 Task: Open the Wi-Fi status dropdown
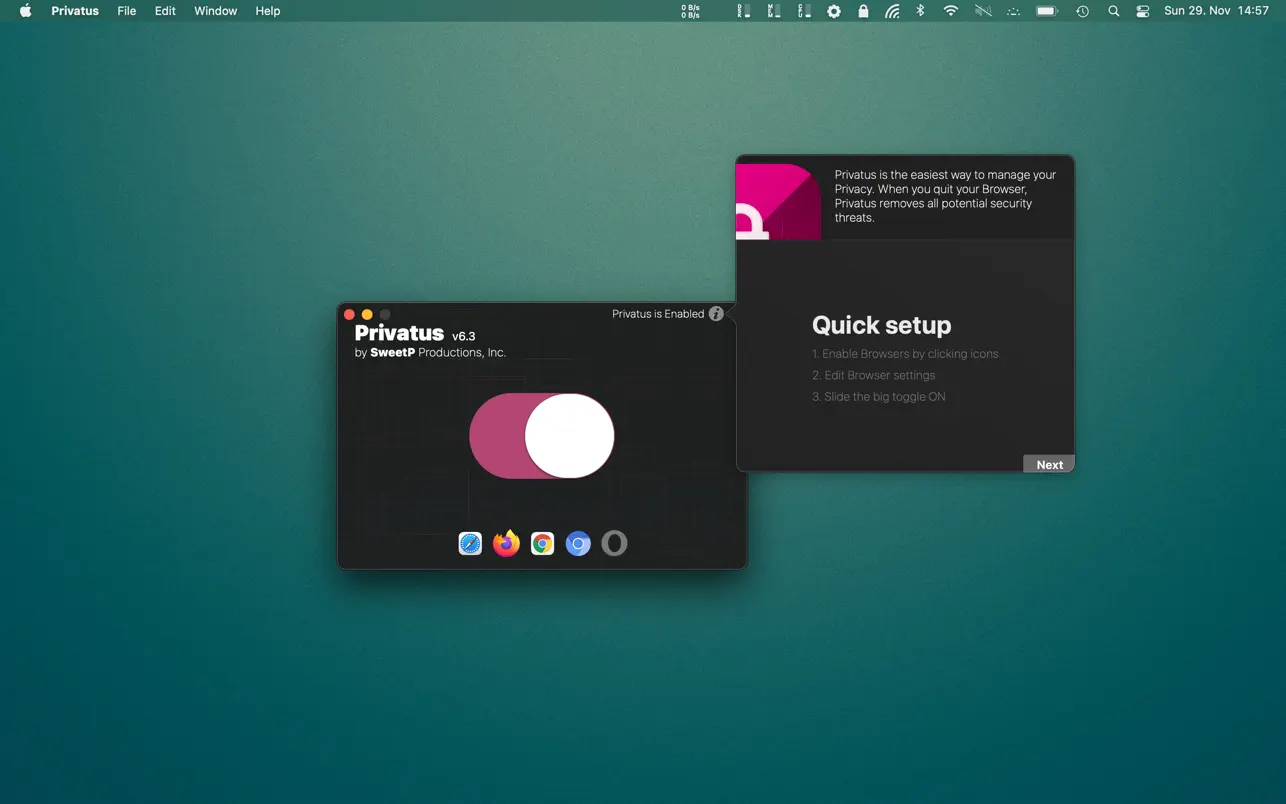point(951,11)
